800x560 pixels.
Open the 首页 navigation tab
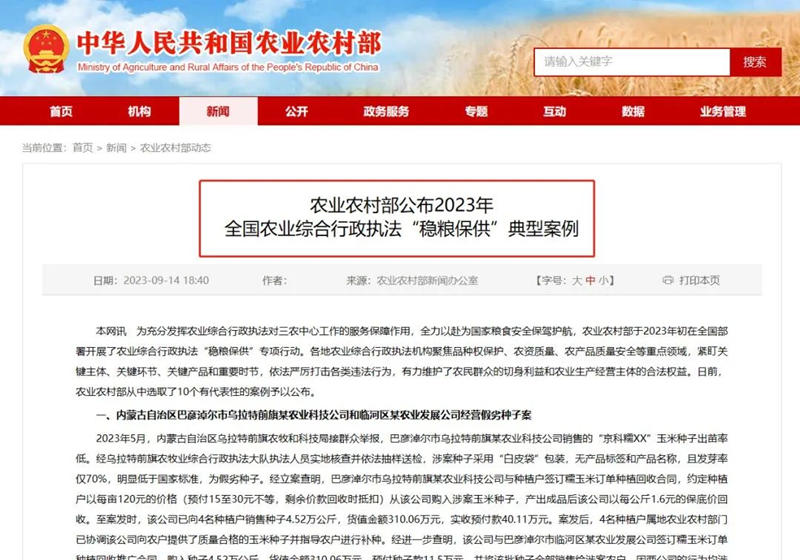click(61, 111)
